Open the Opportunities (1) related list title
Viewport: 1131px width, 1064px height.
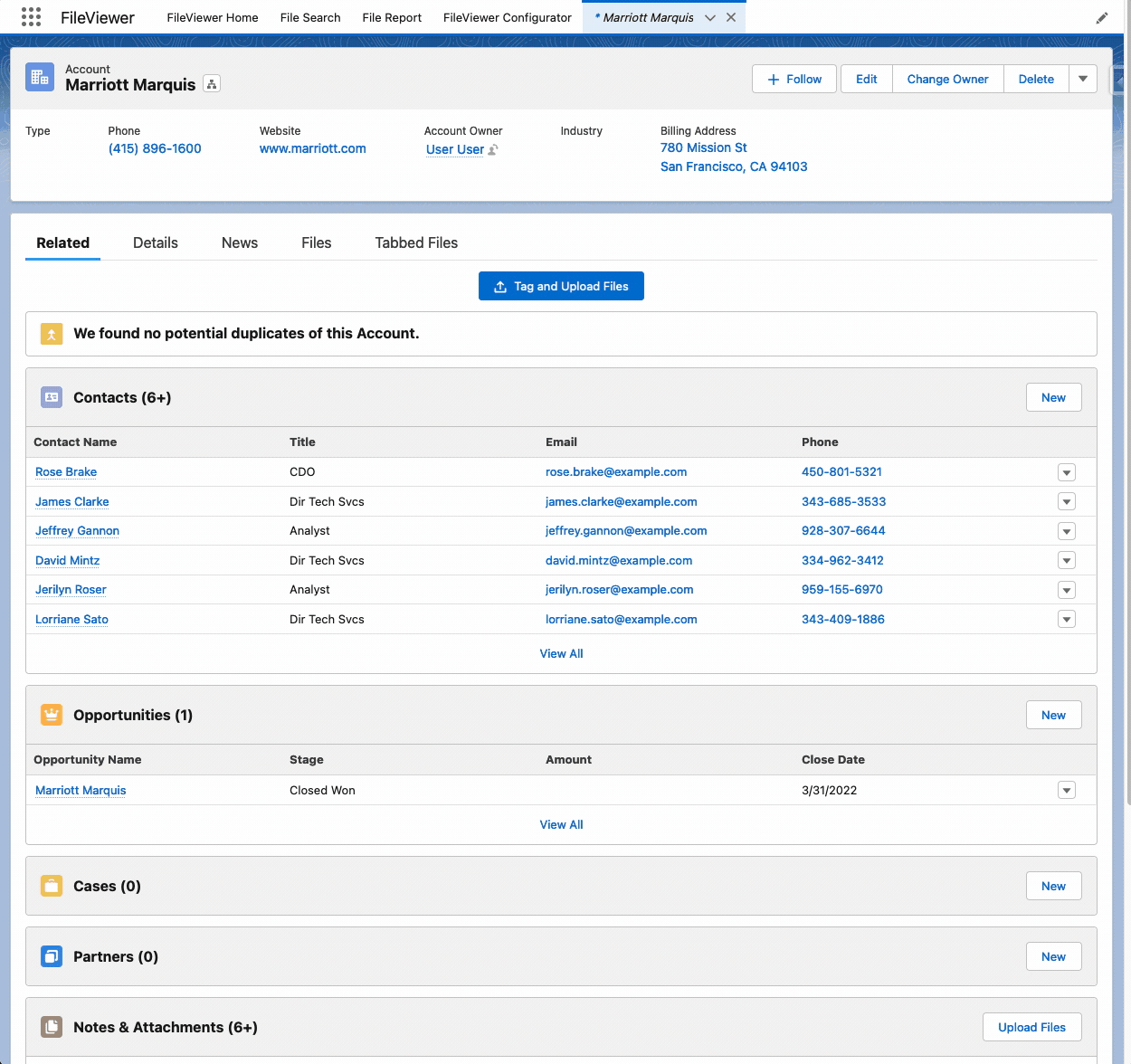133,715
